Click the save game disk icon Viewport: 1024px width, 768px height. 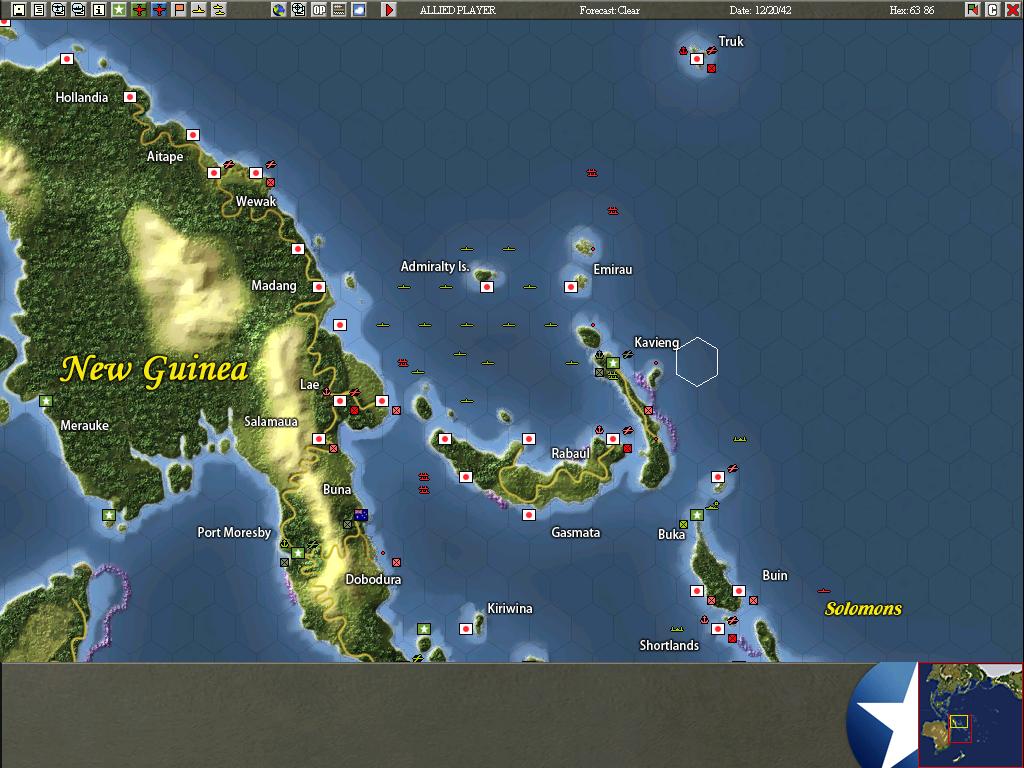click(19, 10)
